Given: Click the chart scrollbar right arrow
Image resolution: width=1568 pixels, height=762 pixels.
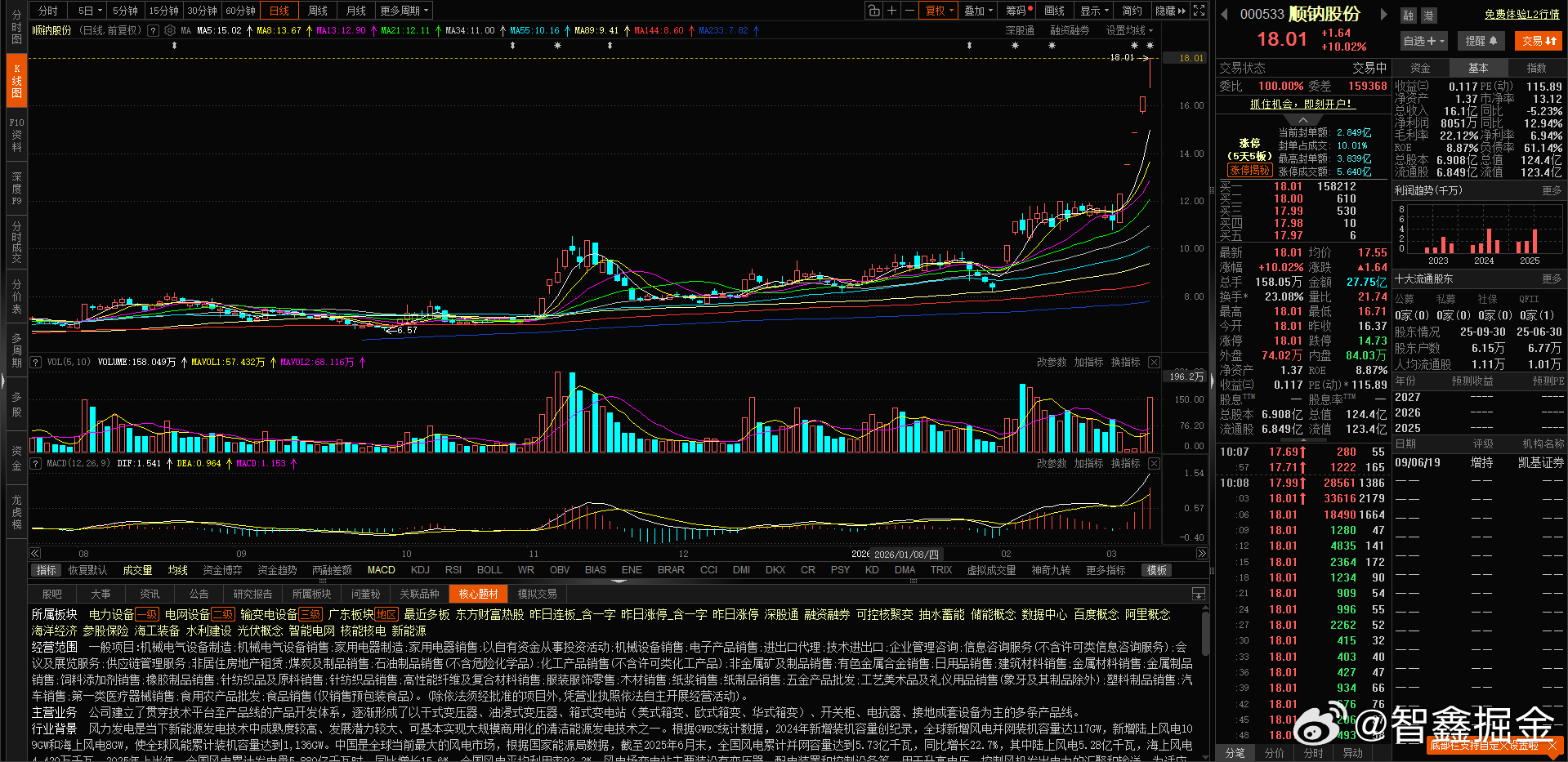Looking at the screenshot, I should click(1201, 553).
